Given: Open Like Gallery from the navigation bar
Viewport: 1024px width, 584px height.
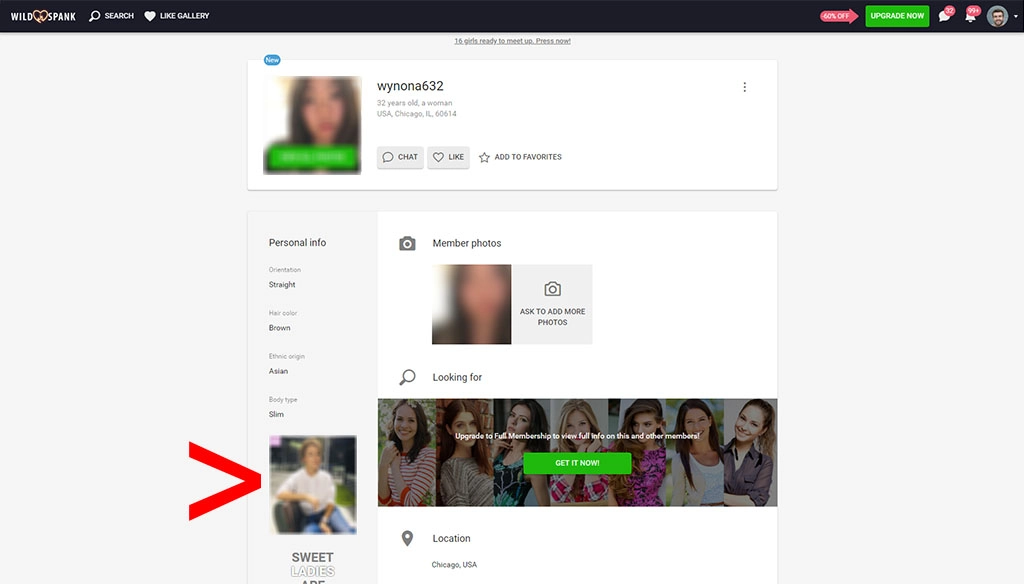Looking at the screenshot, I should point(177,16).
